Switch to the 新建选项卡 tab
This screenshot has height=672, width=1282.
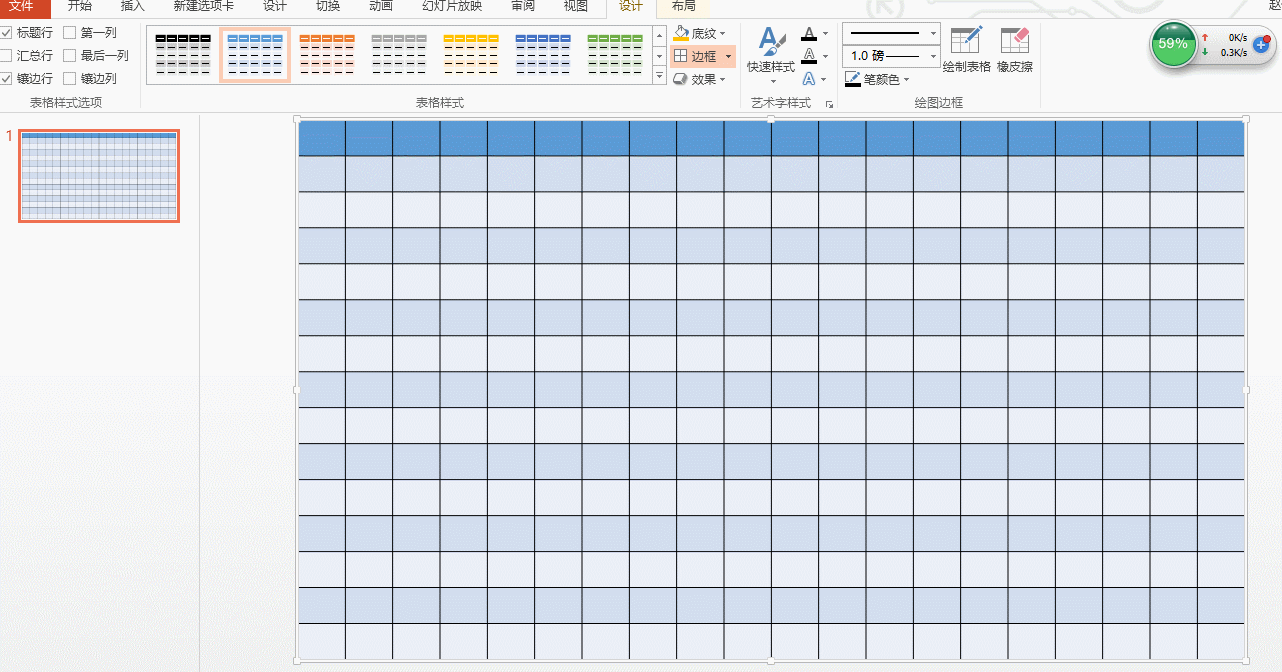click(204, 6)
